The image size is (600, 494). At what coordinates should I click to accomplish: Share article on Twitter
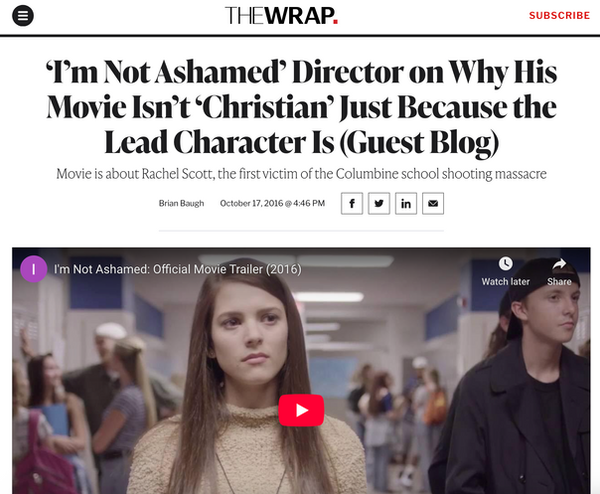point(379,203)
